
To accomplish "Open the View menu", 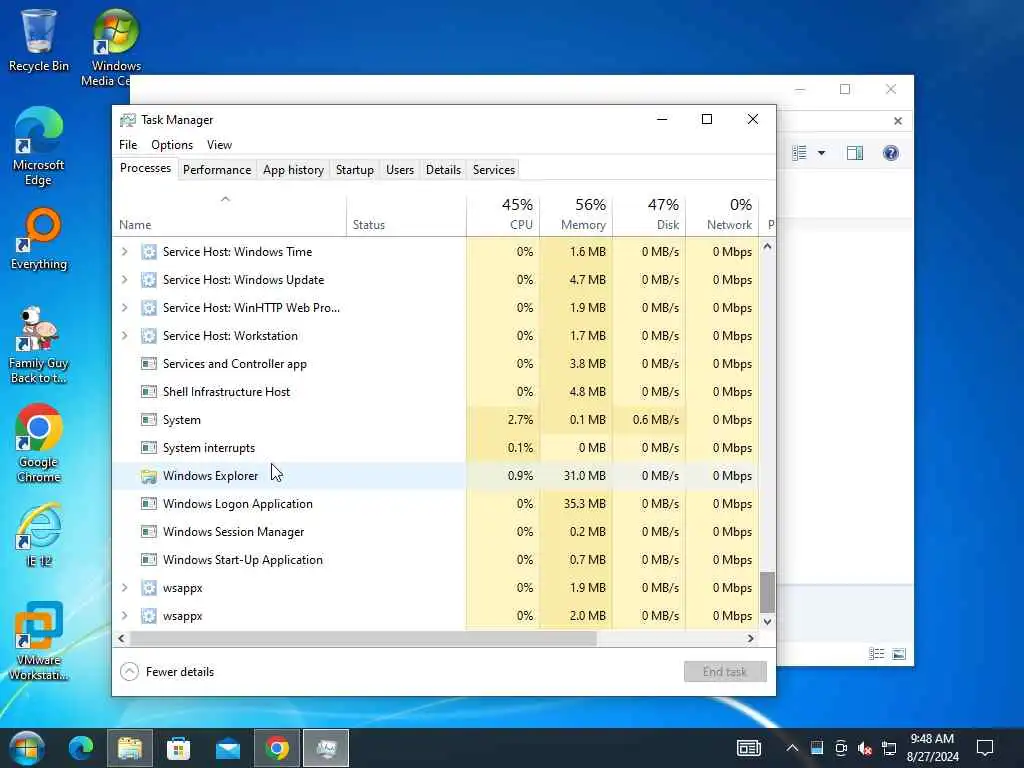I will [219, 144].
